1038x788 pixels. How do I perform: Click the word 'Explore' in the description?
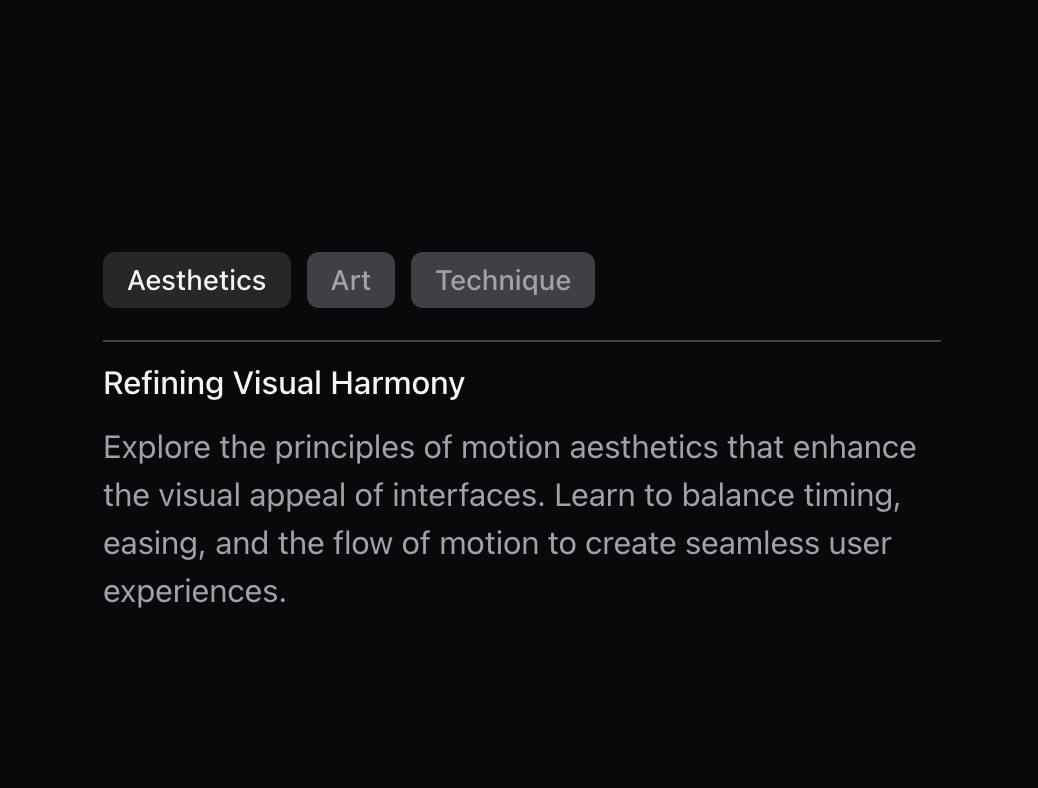pyautogui.click(x=157, y=448)
